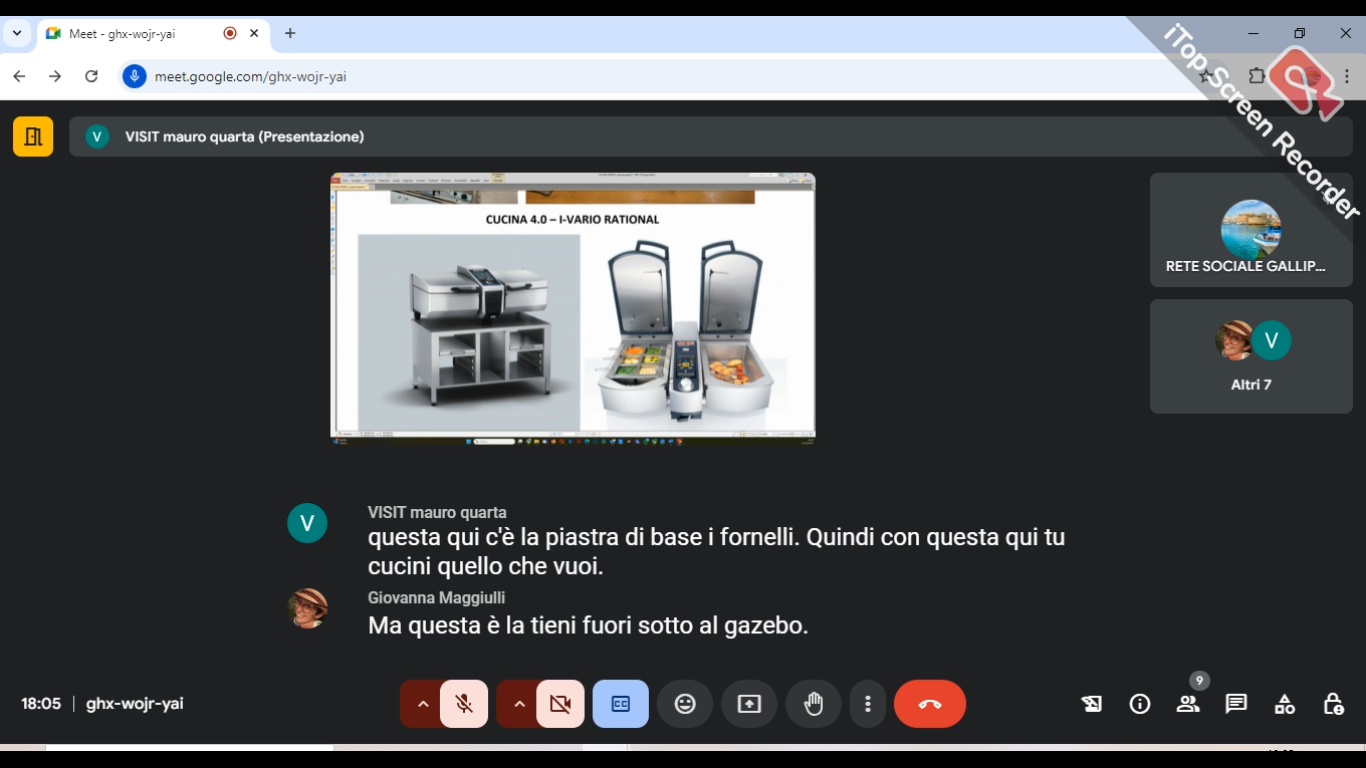Toggle closed captions off
This screenshot has height=768, width=1366.
click(621, 704)
